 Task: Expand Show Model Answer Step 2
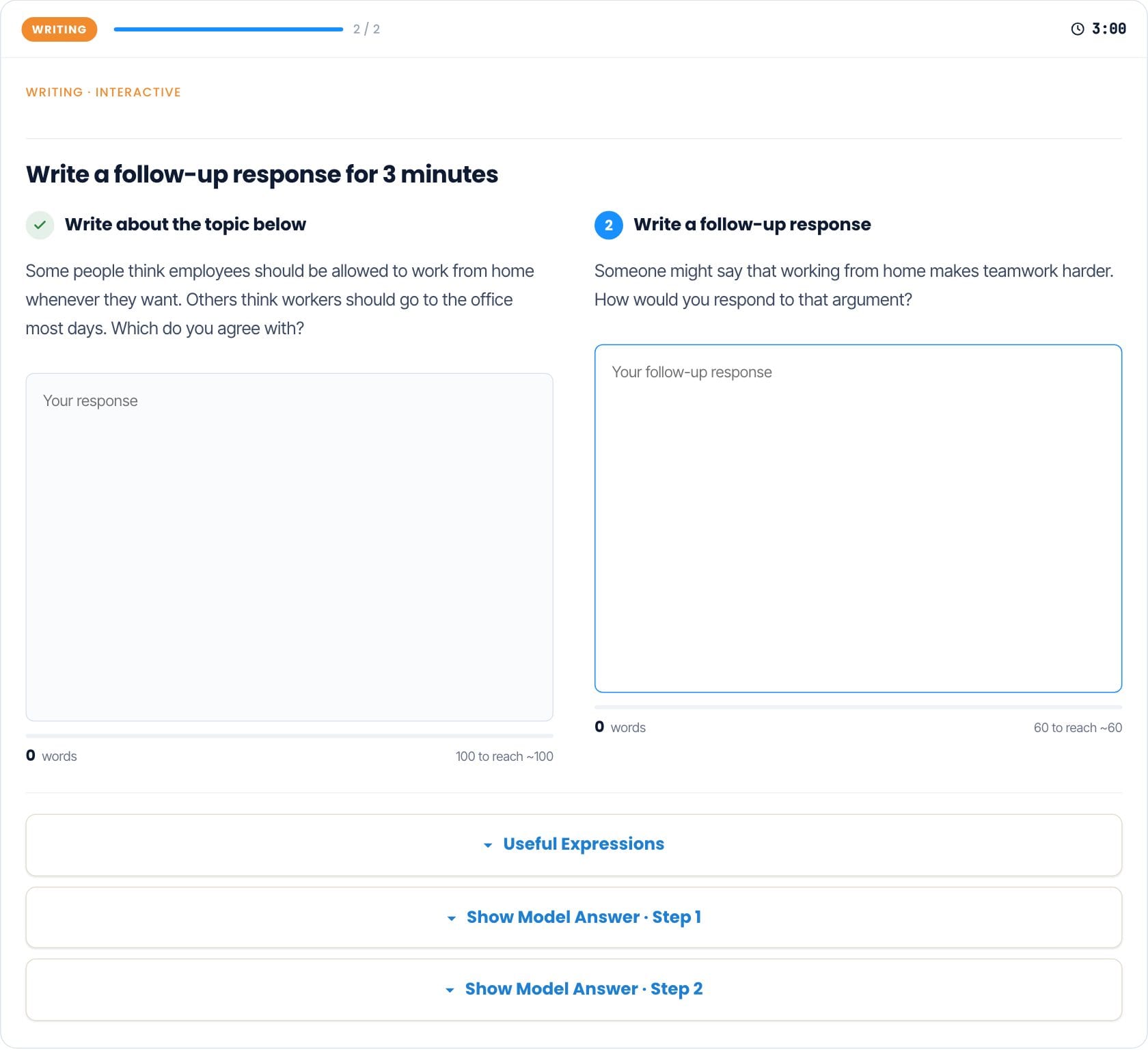(x=574, y=990)
